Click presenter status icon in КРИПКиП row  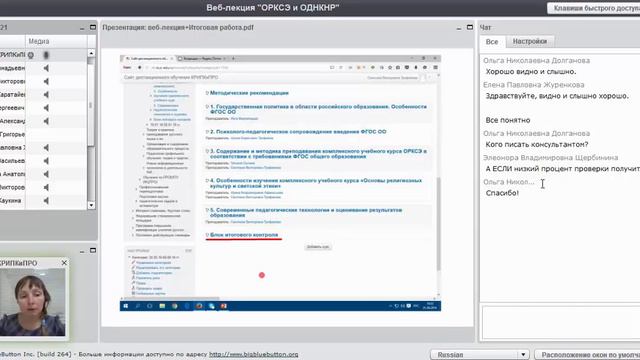coord(31,55)
